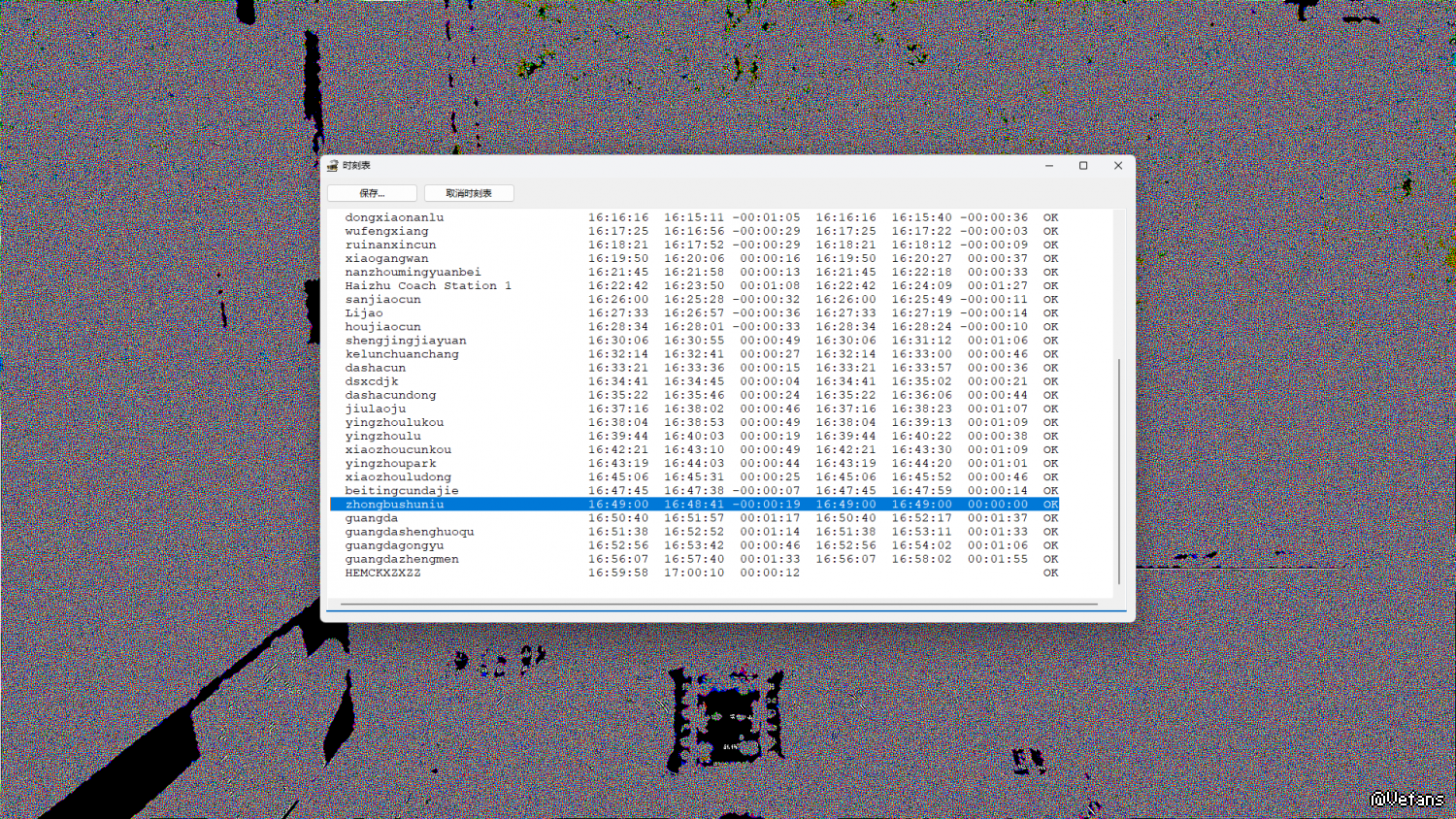Select the Haizhu Coach Station 1 row

694,285
